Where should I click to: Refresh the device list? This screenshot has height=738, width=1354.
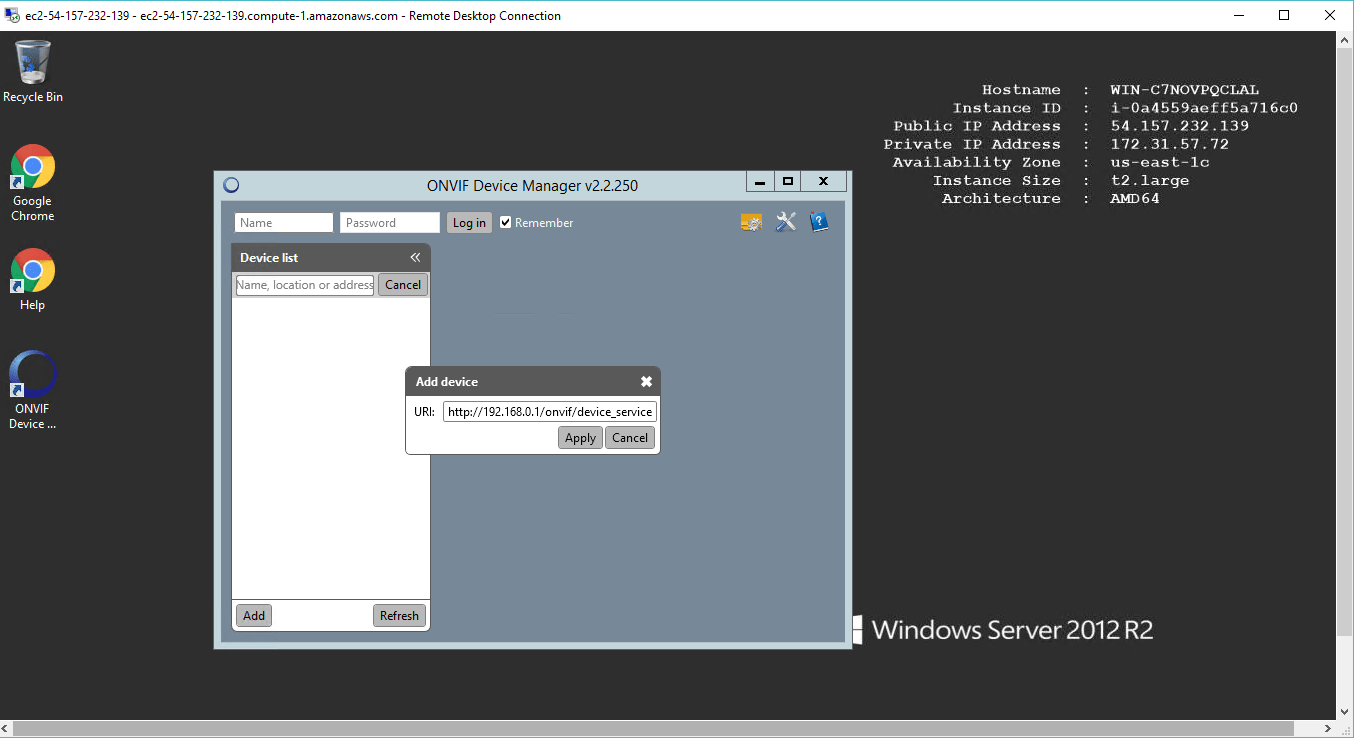(399, 615)
